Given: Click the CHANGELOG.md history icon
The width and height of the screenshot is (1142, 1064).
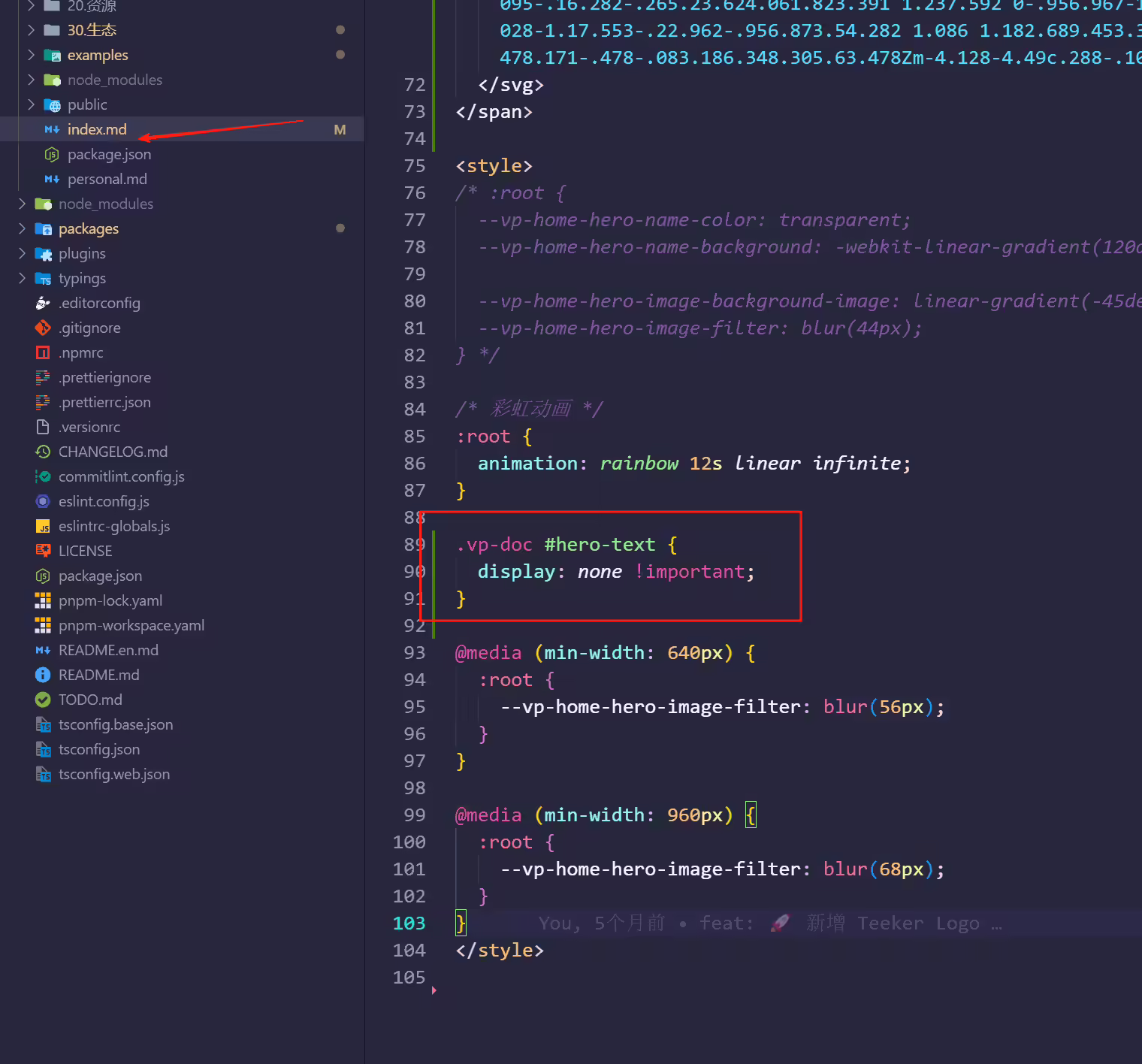Looking at the screenshot, I should (43, 452).
